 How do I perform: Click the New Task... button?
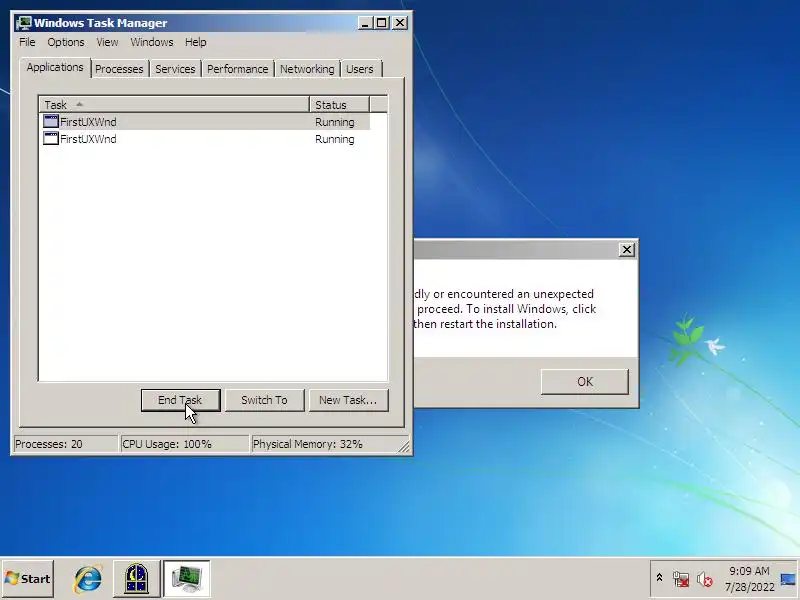(348, 400)
